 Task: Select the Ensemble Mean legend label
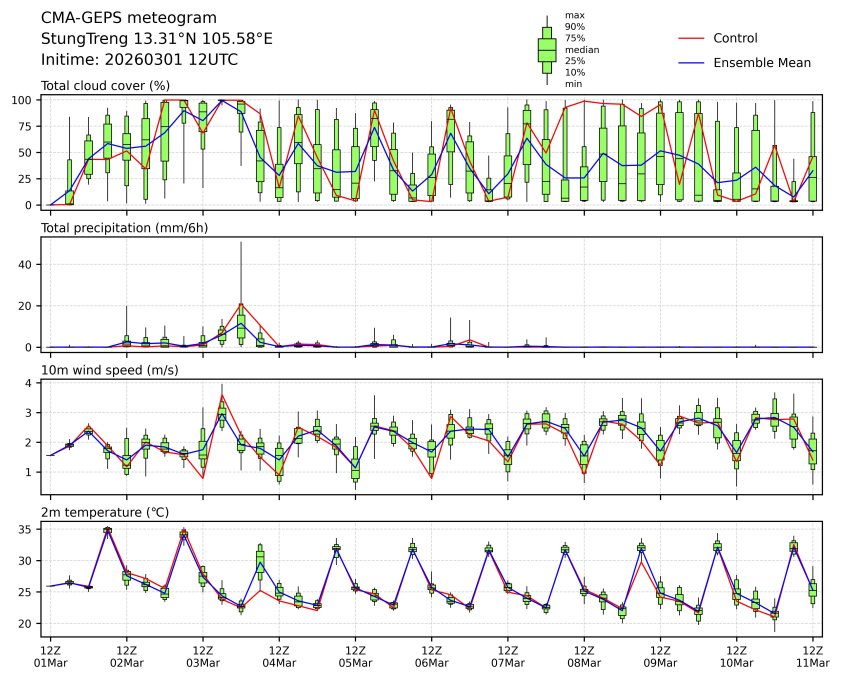pyautogui.click(x=761, y=62)
